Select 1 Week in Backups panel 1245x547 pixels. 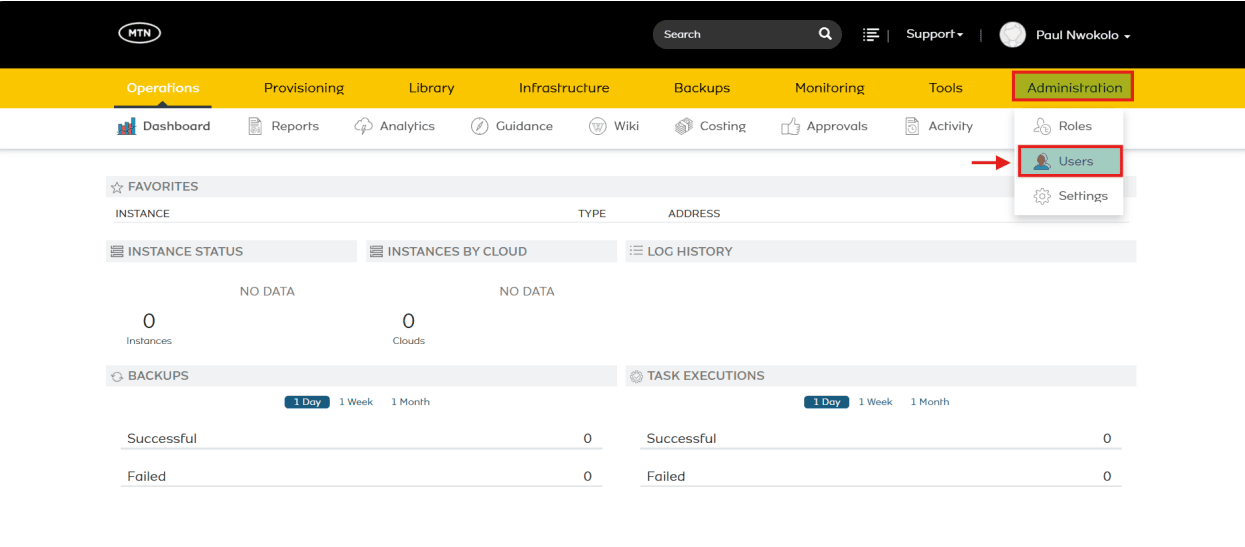pyautogui.click(x=356, y=402)
